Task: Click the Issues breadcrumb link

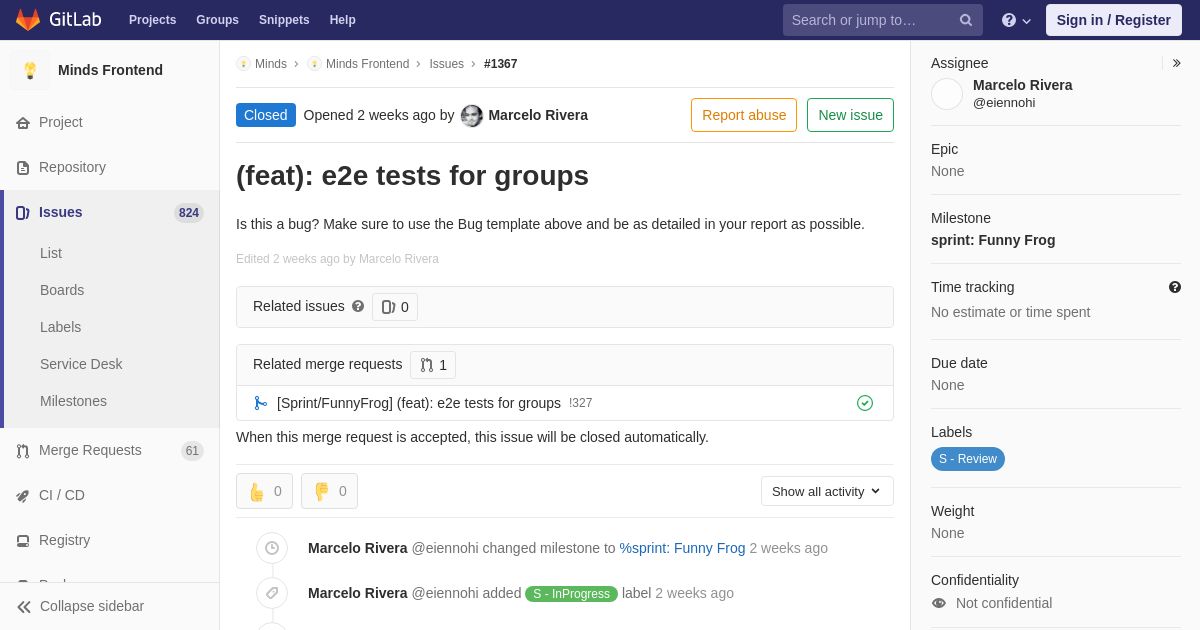Action: click(447, 64)
